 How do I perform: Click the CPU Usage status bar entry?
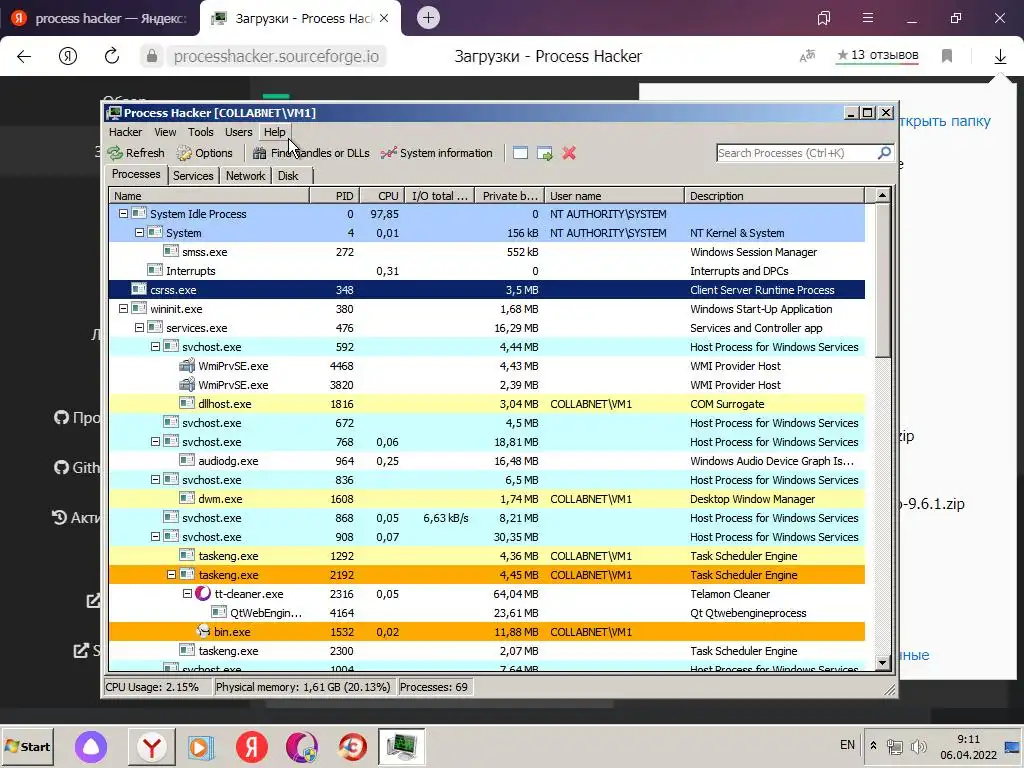click(x=157, y=687)
